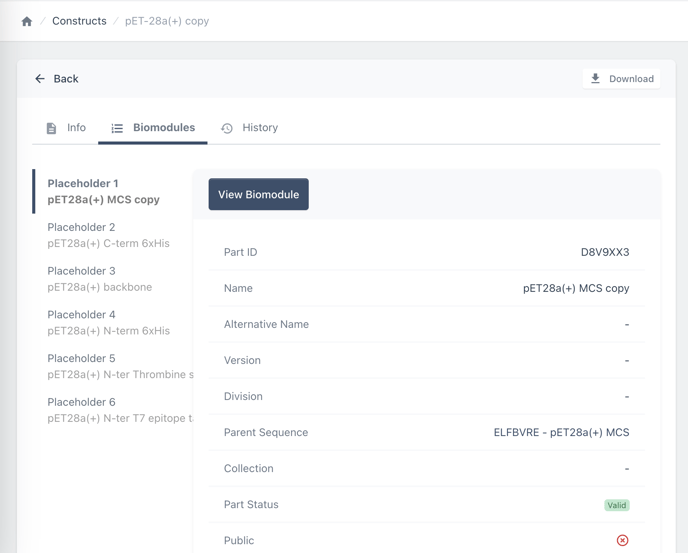This screenshot has height=553, width=688.
Task: Select Placeholder 5 N-ter Thrombine site
Action: [113, 366]
